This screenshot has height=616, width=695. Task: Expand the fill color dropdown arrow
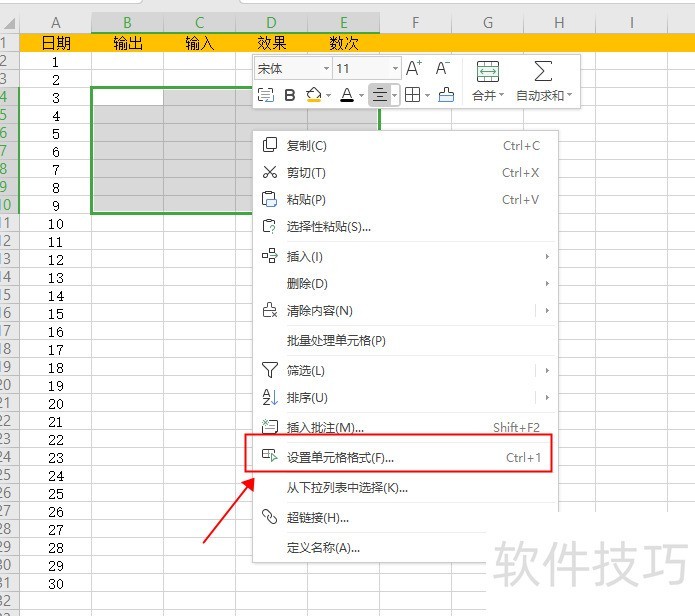click(328, 95)
